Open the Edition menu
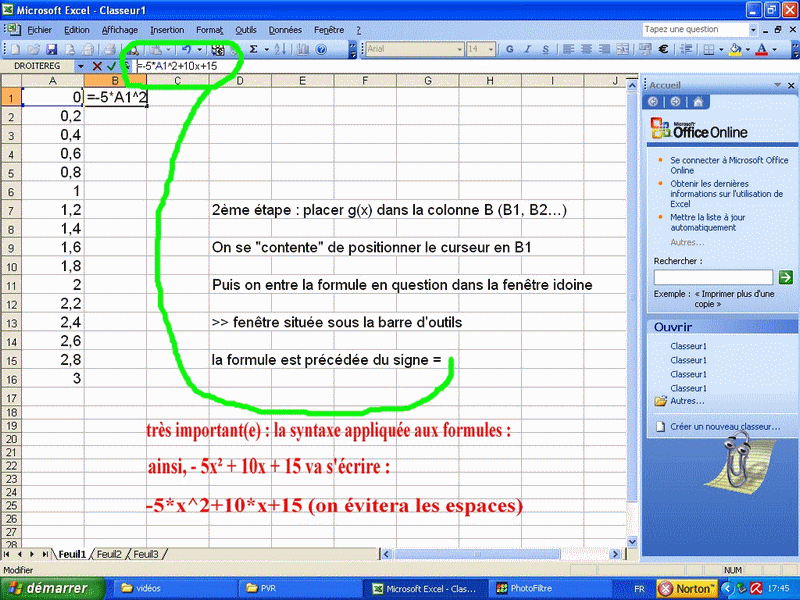Viewport: 800px width, 600px height. [77, 30]
